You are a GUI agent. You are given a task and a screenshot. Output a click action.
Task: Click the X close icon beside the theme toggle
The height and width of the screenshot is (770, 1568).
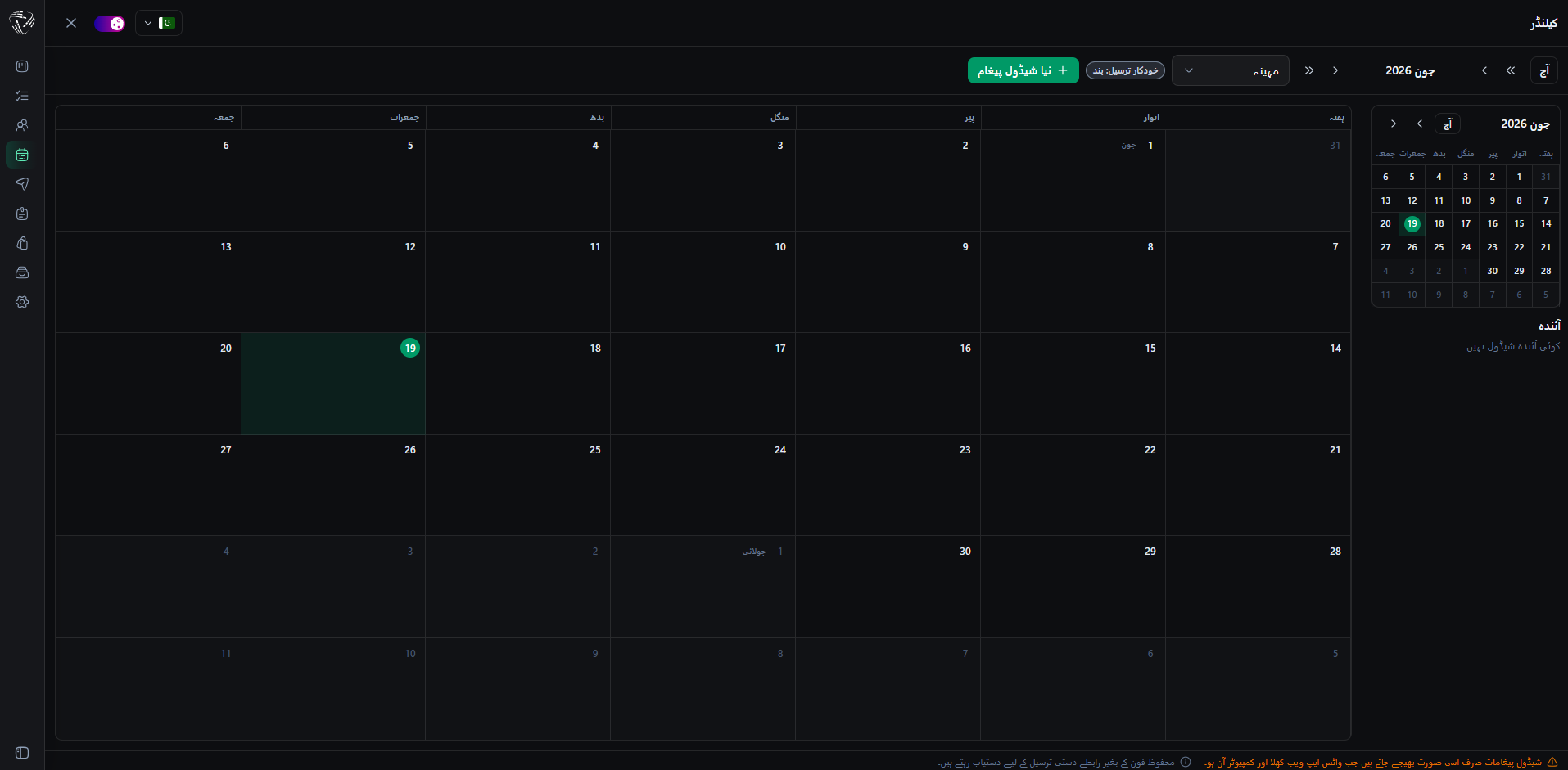point(71,23)
